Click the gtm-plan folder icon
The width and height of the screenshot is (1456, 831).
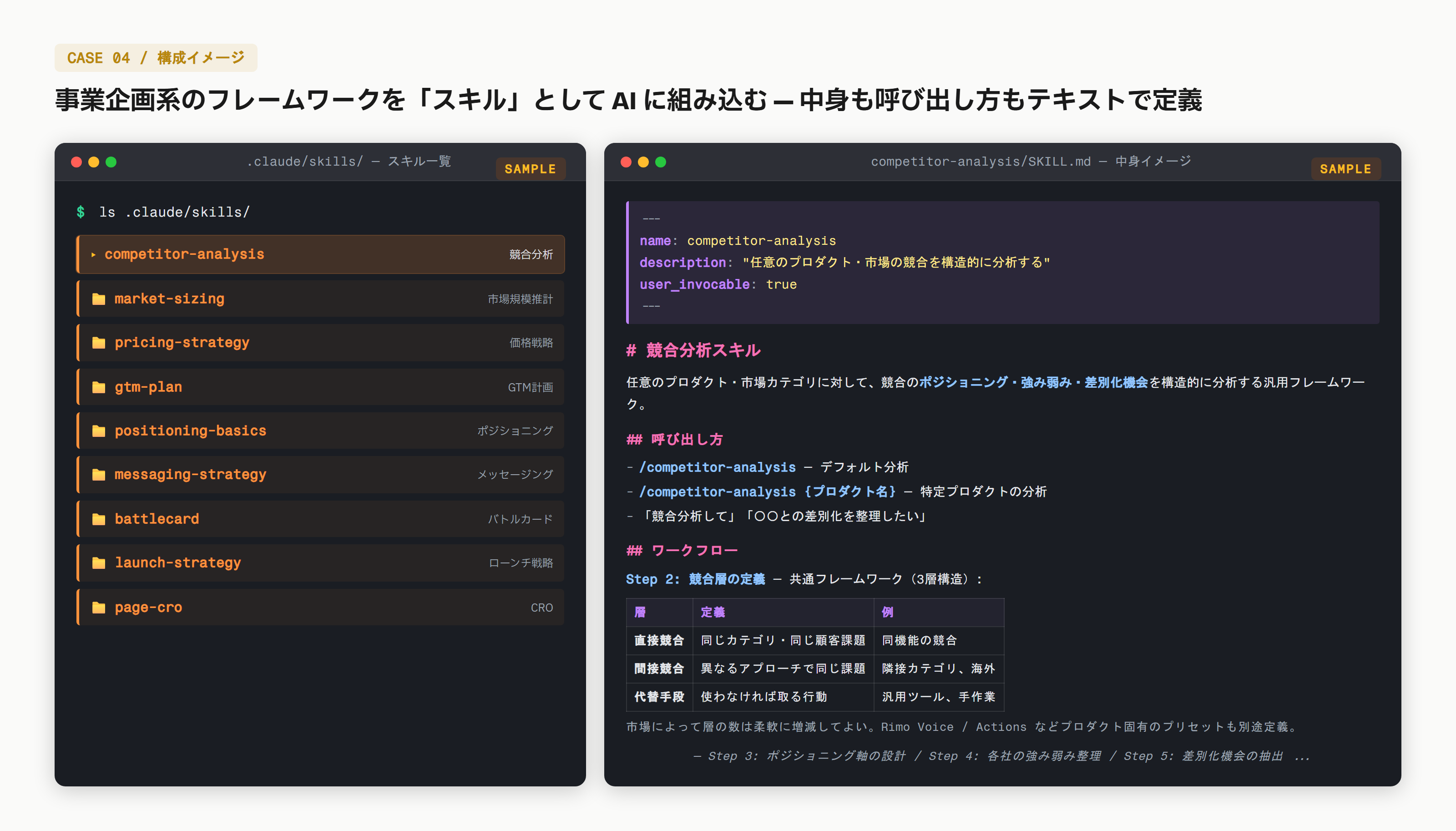[99, 388]
